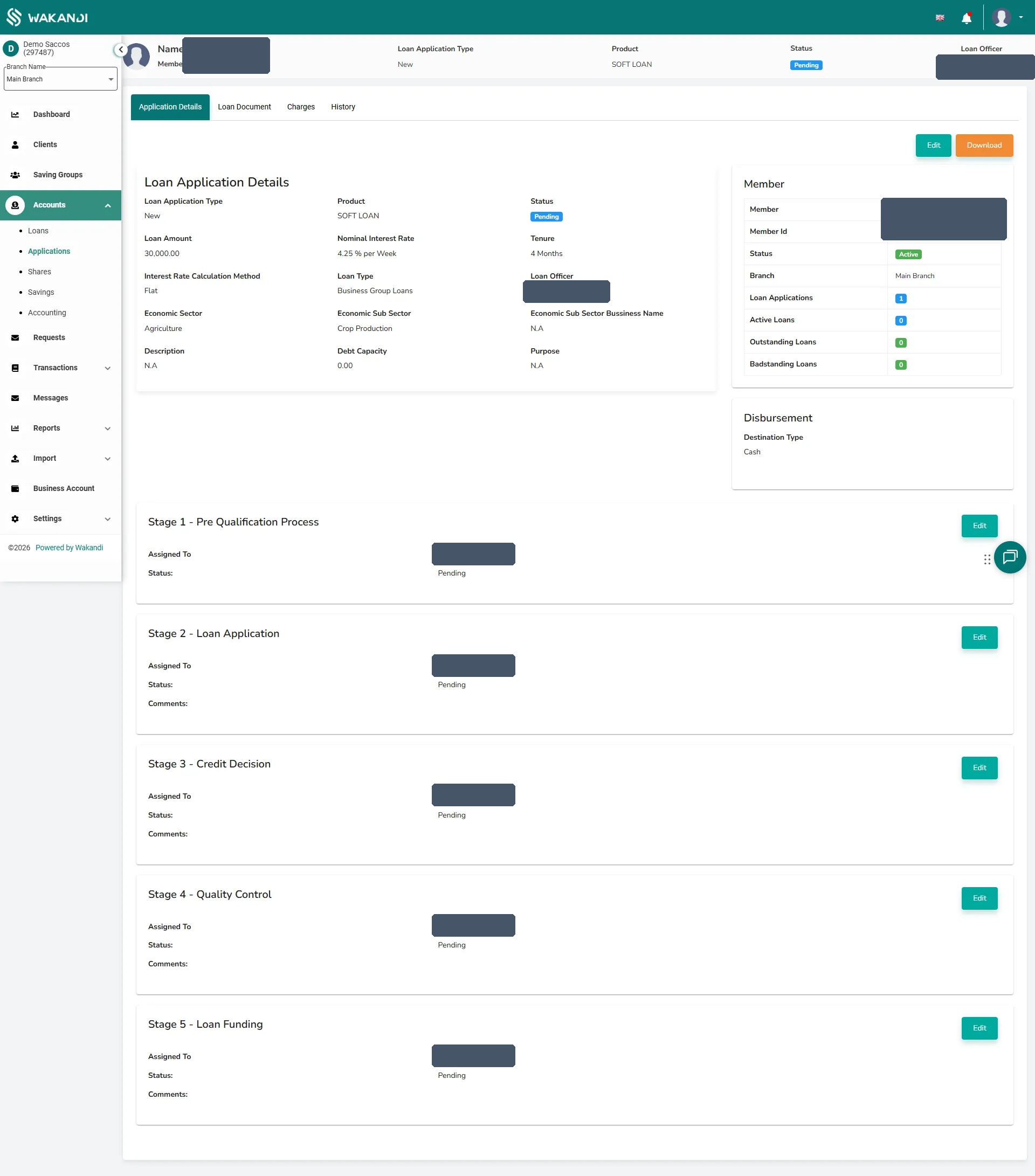The width and height of the screenshot is (1035, 1176).
Task: Switch to the Charges tab
Action: pyautogui.click(x=301, y=107)
